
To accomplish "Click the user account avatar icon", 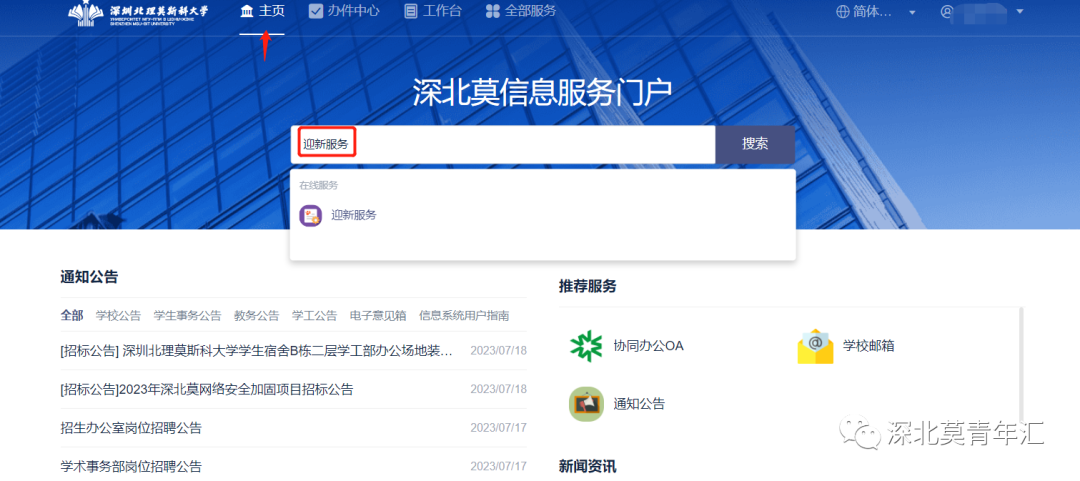I will pos(947,12).
